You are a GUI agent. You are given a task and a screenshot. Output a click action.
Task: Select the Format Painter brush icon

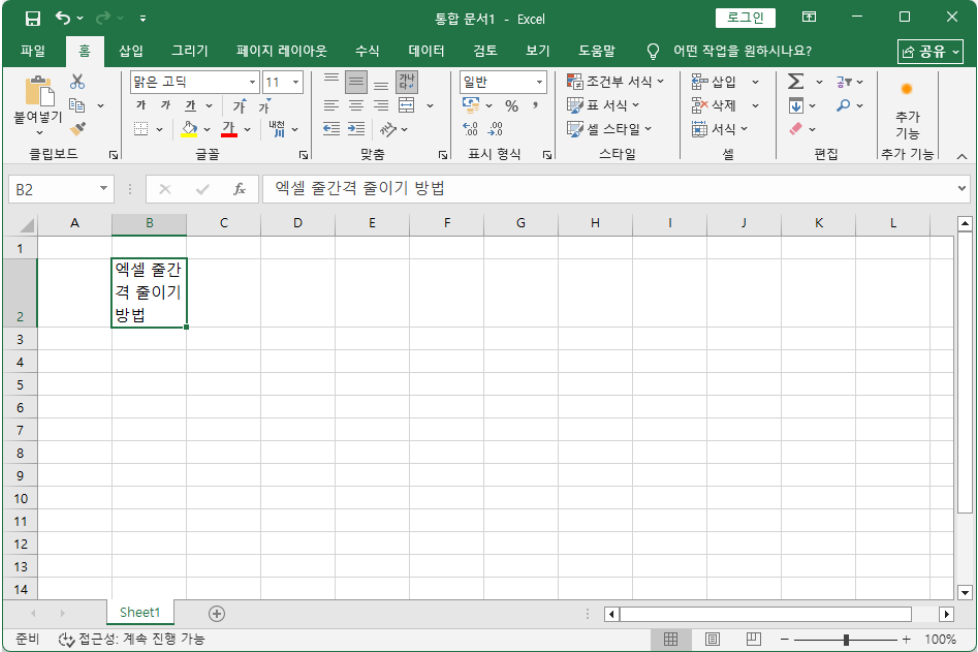click(77, 128)
